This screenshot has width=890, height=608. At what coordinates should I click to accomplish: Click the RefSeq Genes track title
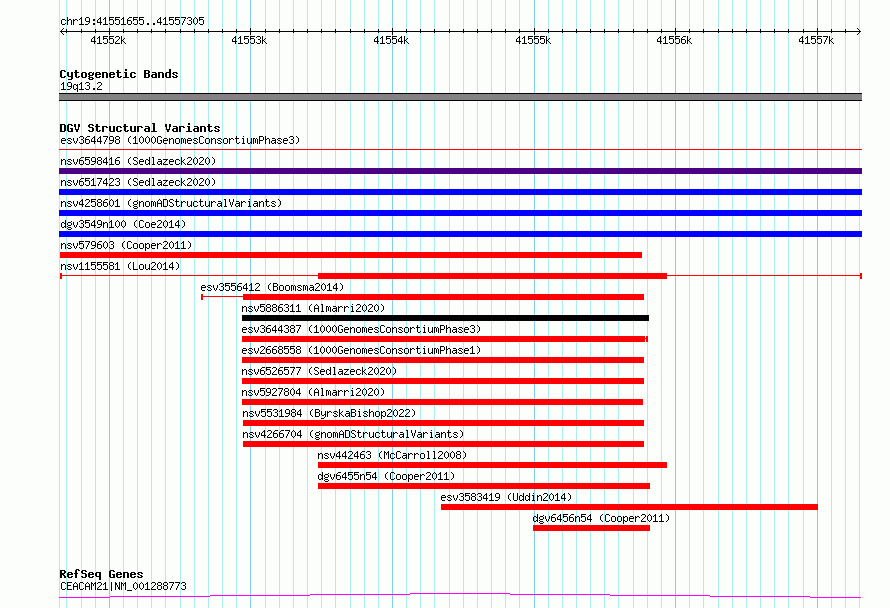point(101,574)
